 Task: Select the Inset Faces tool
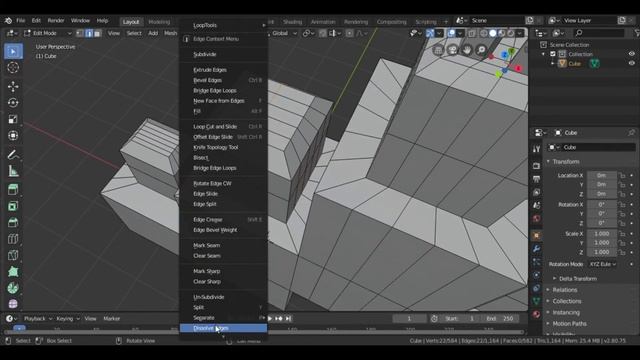point(13,206)
